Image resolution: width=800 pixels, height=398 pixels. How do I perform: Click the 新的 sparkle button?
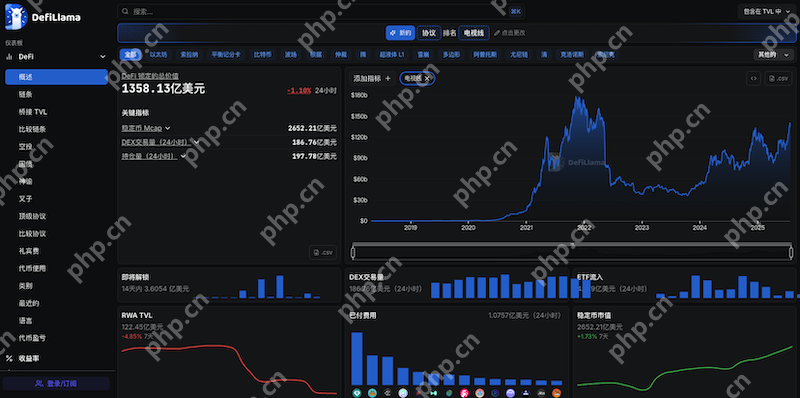pyautogui.click(x=400, y=33)
